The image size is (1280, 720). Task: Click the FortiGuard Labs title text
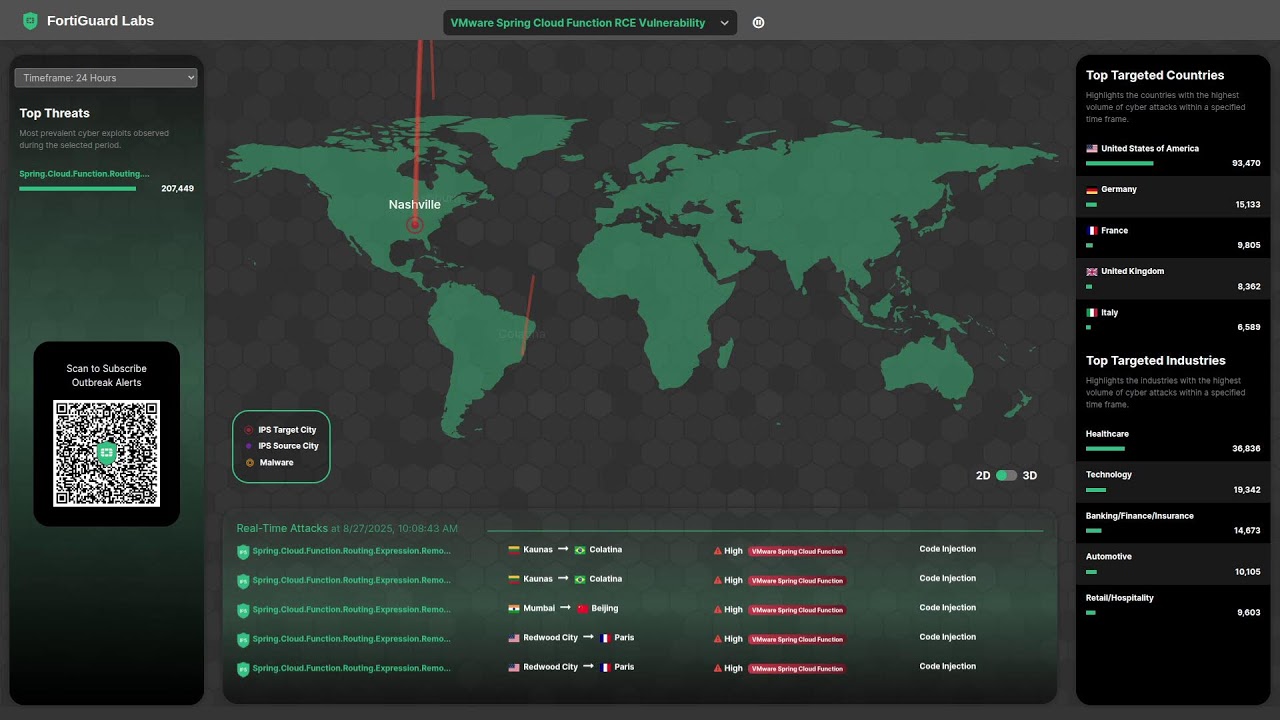point(100,21)
